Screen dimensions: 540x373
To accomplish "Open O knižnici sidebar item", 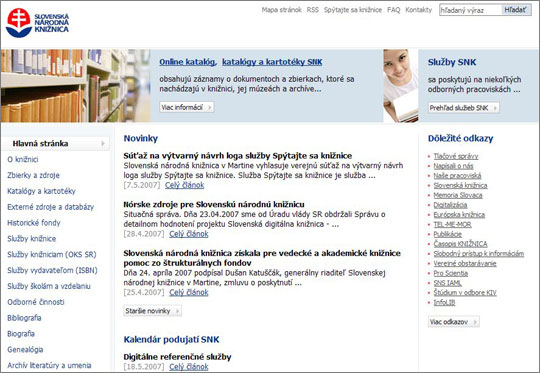I will (x=23, y=159).
